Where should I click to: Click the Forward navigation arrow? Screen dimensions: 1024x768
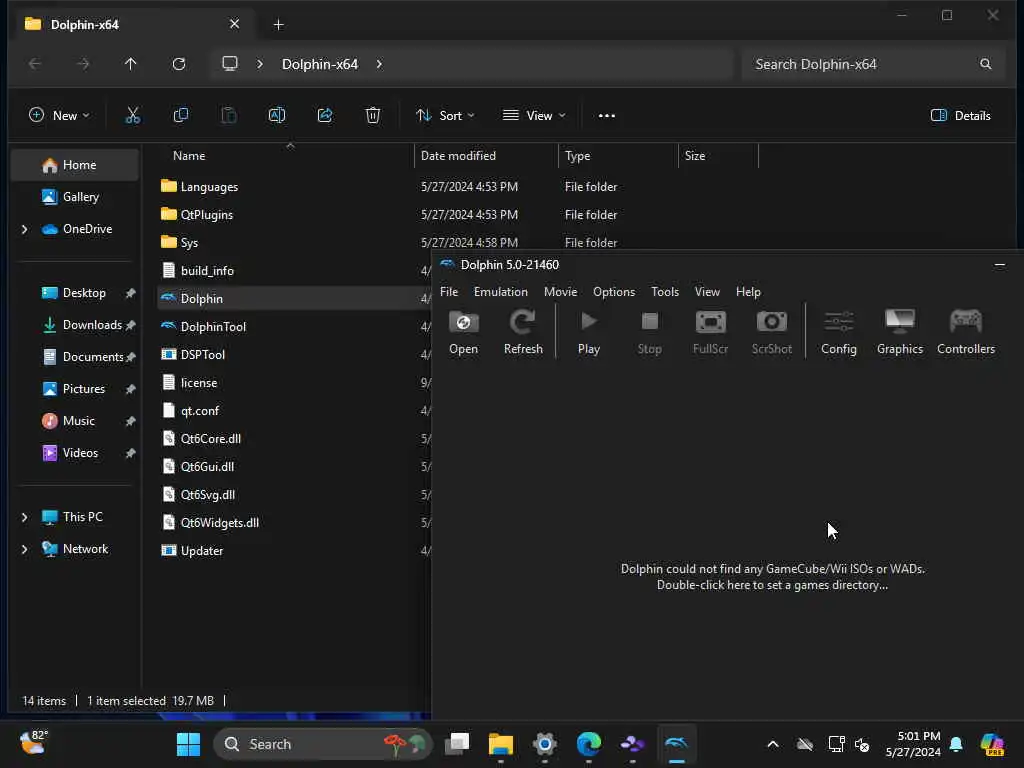click(83, 64)
